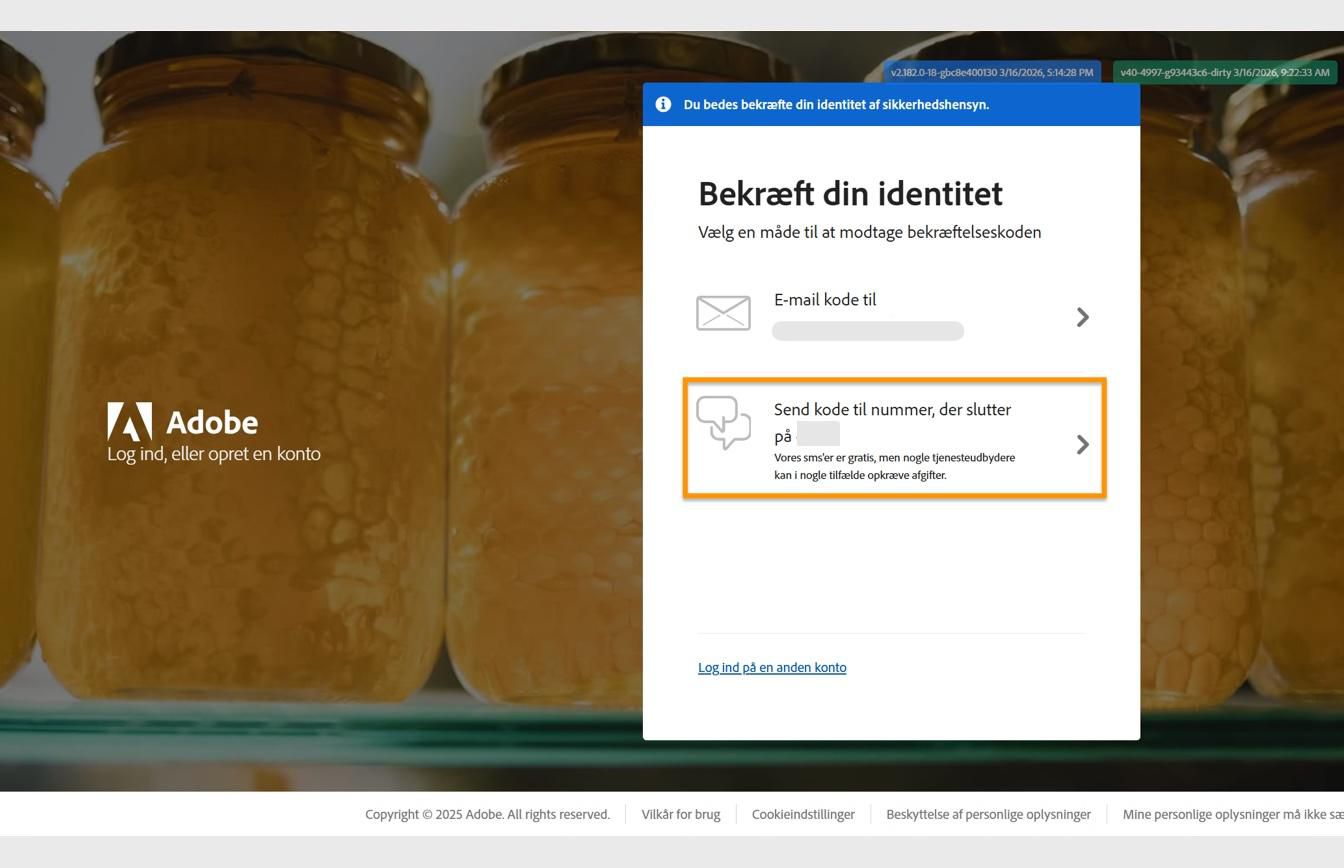Open 'Cookieindstillinger' in the footer

point(803,814)
